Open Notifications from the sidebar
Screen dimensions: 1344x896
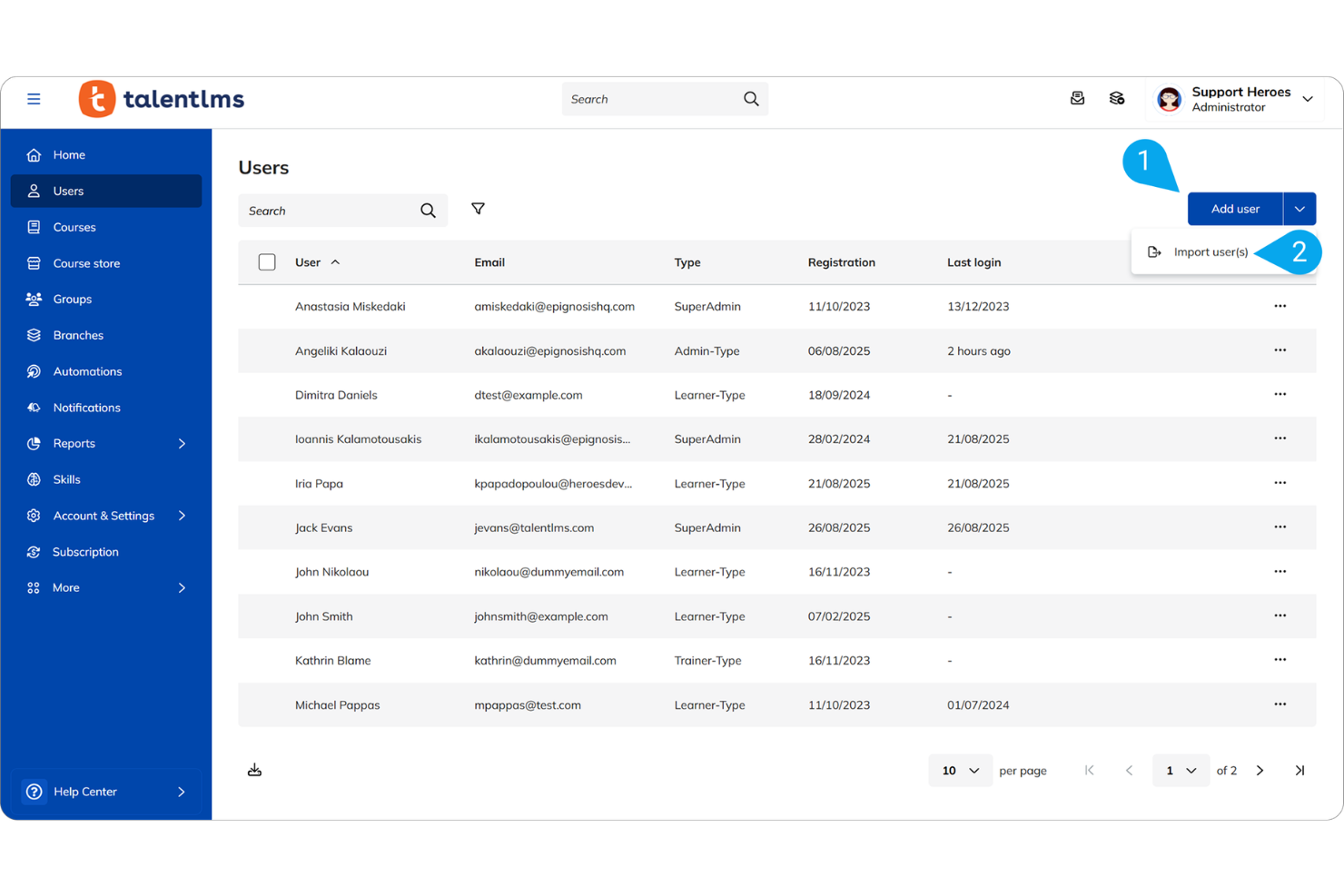(x=86, y=407)
